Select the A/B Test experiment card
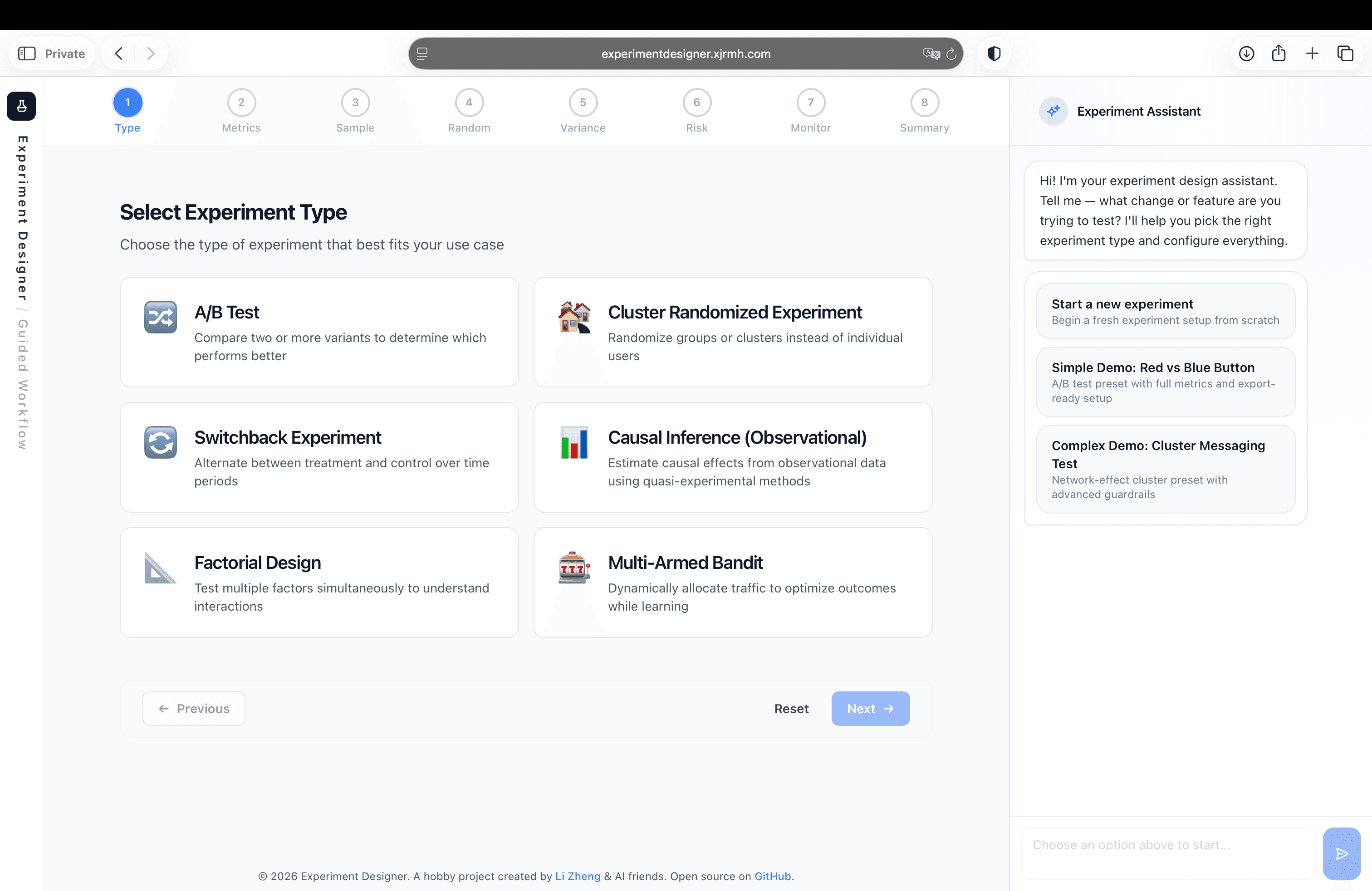1372x891 pixels. 319,333
